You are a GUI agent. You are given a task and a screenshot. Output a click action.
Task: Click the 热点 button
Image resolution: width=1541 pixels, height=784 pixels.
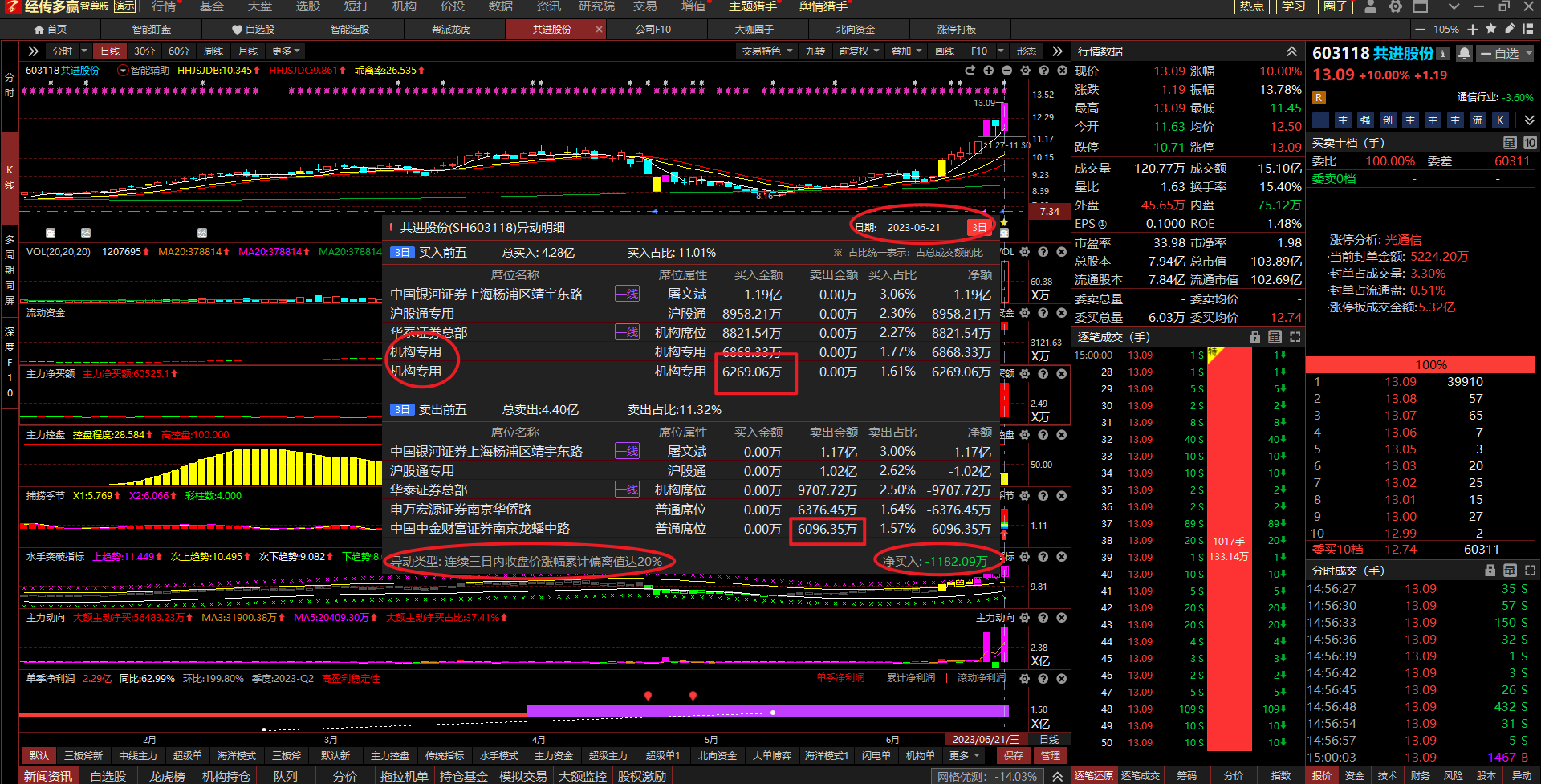tap(1251, 6)
